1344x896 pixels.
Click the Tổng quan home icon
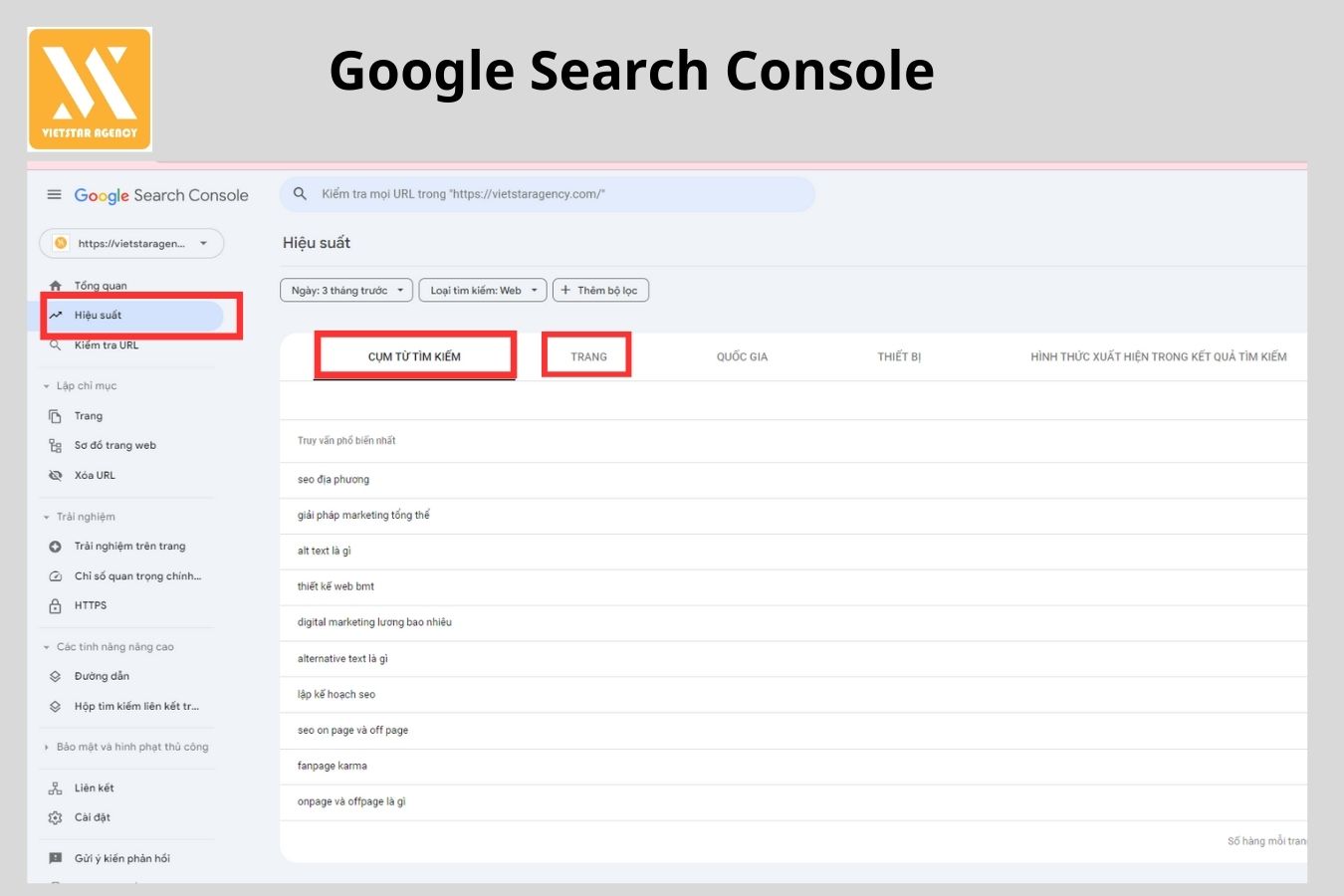pos(56,286)
